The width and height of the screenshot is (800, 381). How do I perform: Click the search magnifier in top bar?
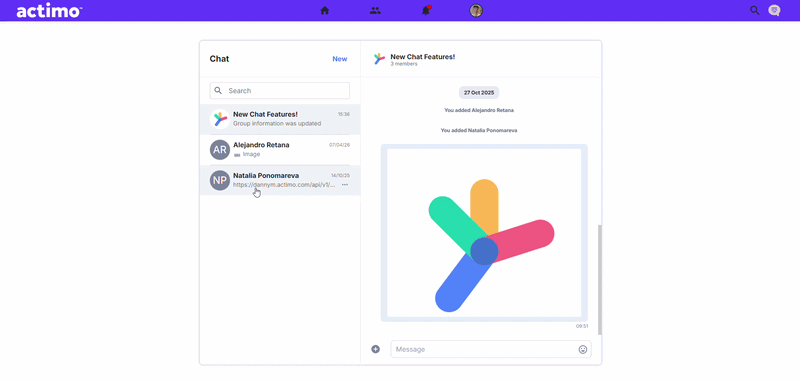coord(755,10)
